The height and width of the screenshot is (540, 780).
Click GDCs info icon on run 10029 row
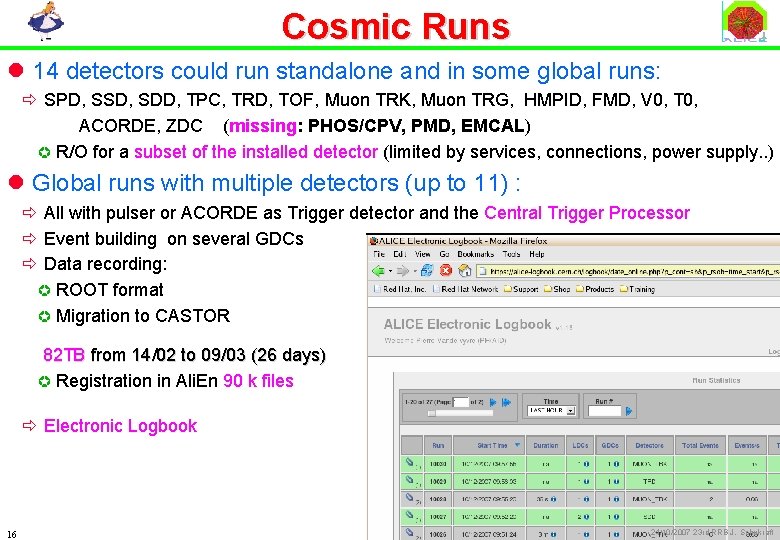(616, 481)
